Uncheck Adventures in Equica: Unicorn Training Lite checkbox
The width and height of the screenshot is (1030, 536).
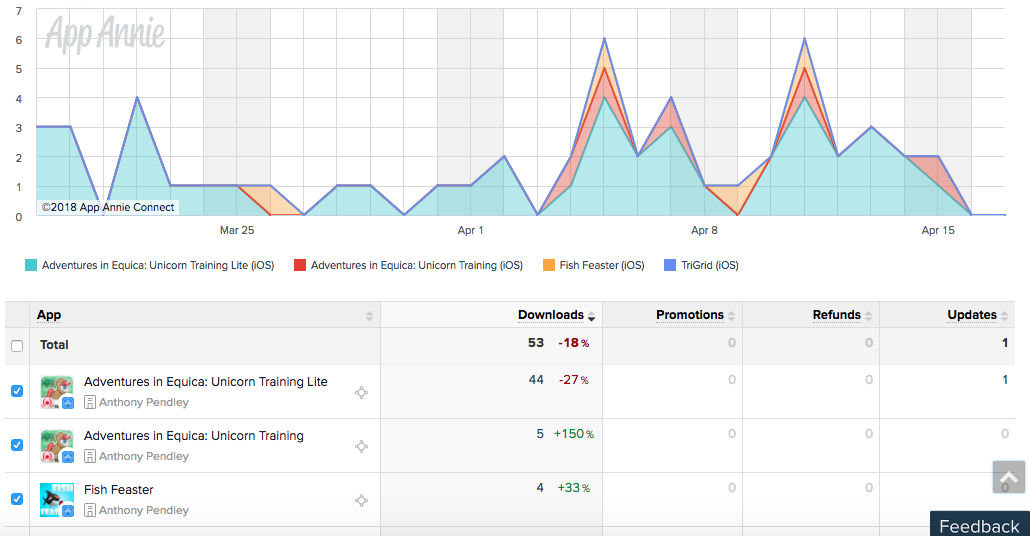(17, 391)
